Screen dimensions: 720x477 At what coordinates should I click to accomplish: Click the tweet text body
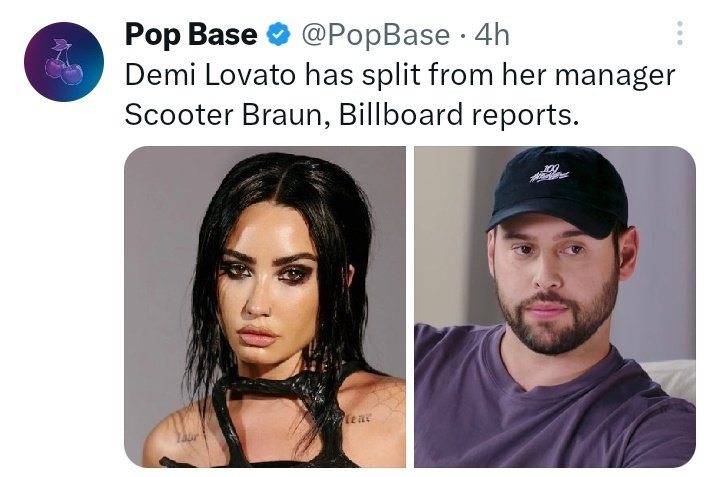tap(400, 94)
